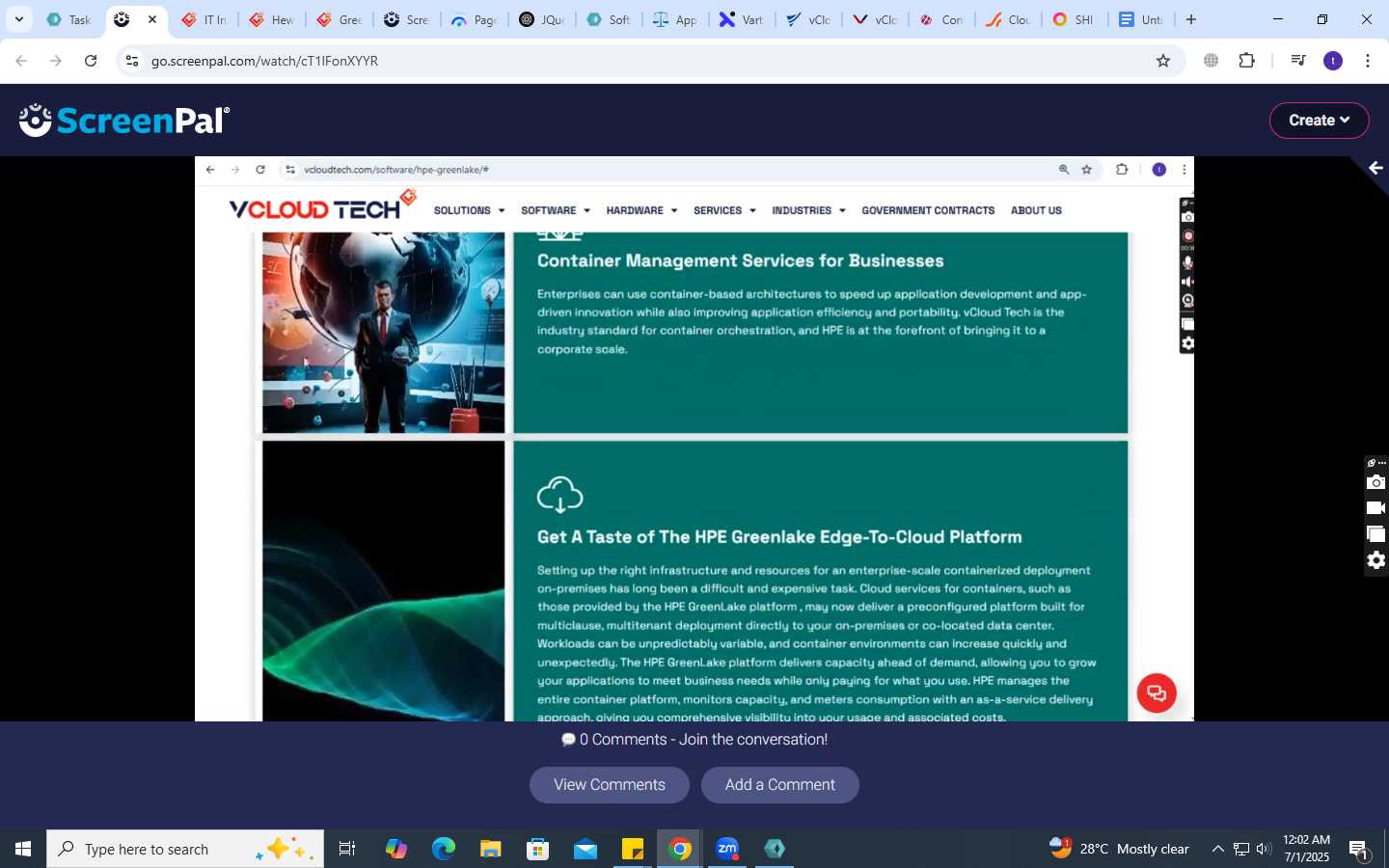
Task: Bookmark this page with the star
Action: click(1163, 61)
